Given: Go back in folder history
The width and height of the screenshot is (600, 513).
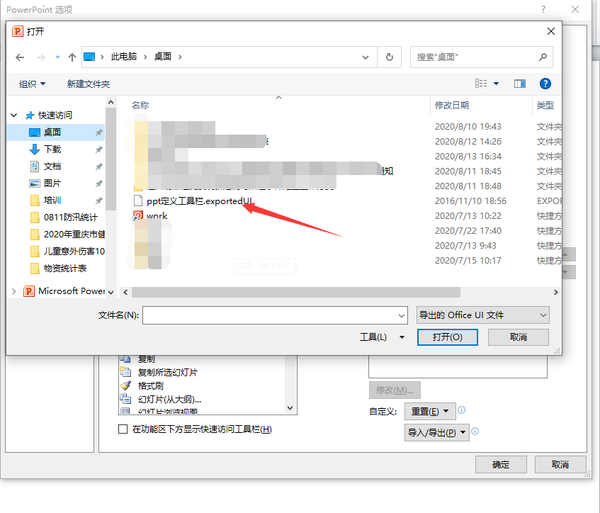Looking at the screenshot, I should (20, 57).
